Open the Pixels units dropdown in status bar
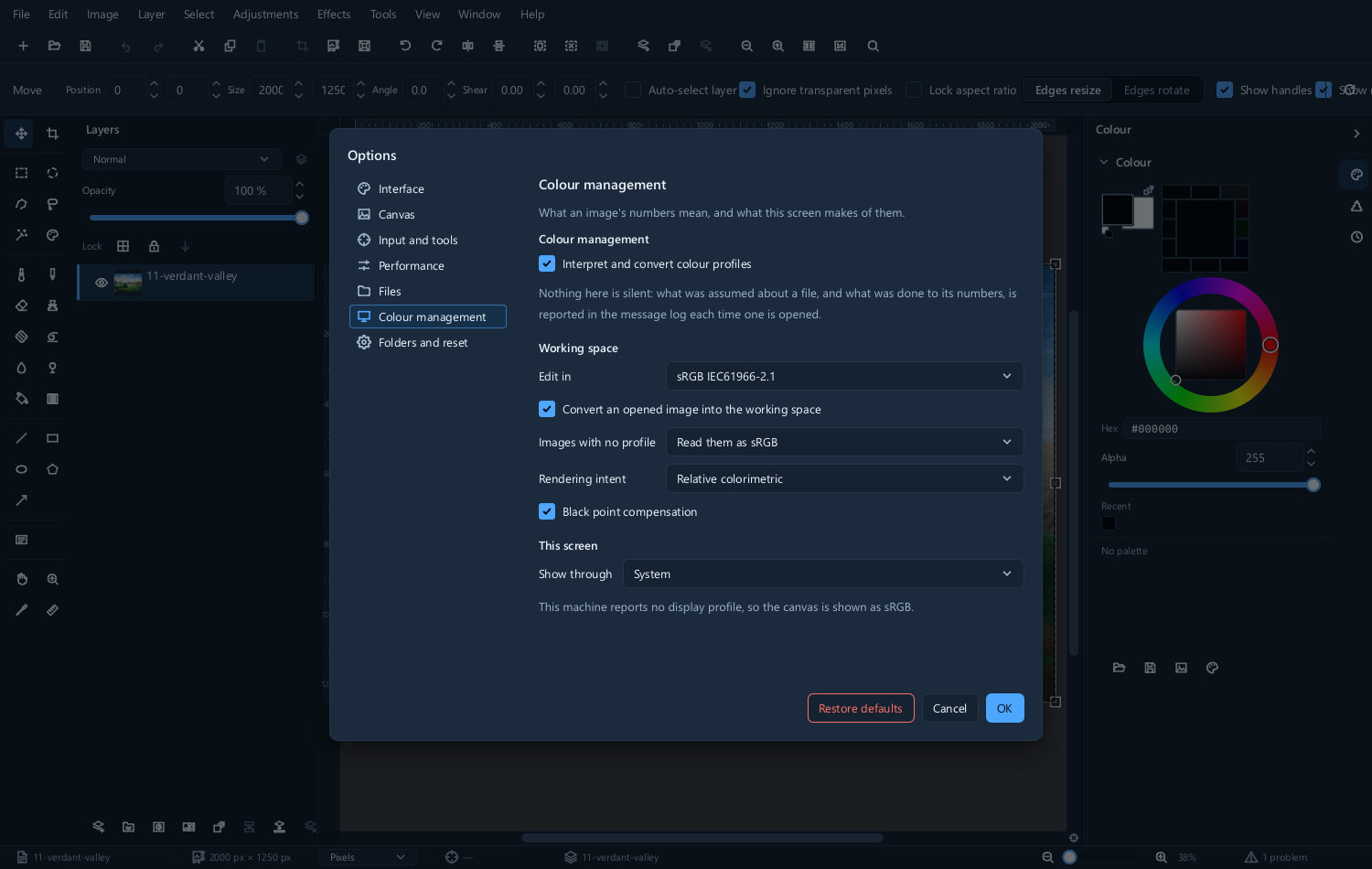Screen dimensions: 1372x869 [x=368, y=857]
